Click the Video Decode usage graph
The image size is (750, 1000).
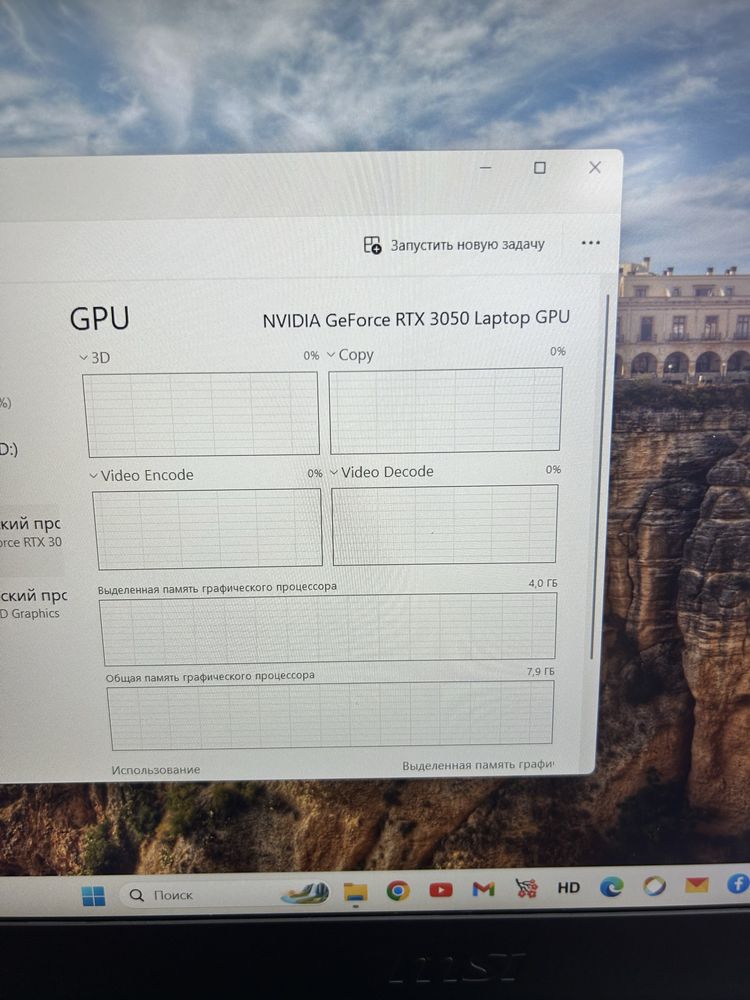tap(445, 524)
